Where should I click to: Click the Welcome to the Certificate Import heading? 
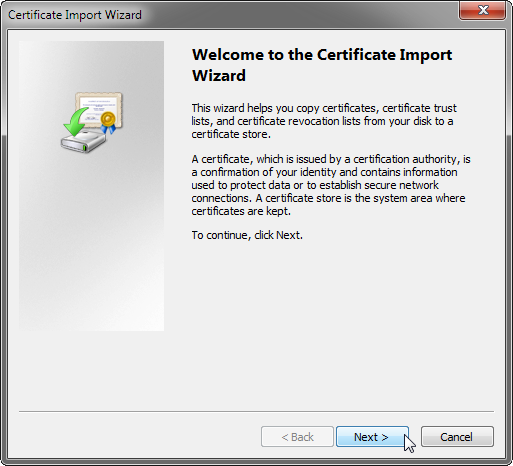click(322, 55)
